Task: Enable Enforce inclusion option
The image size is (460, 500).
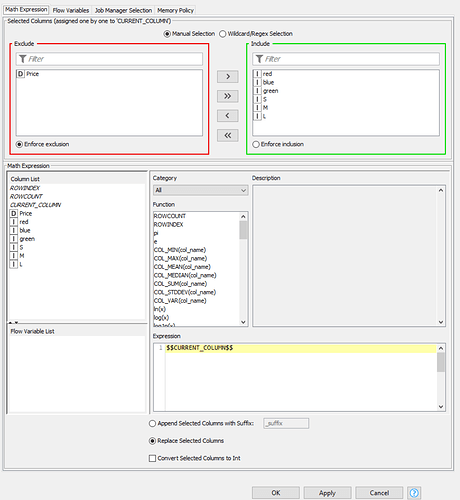Action: tap(256, 144)
